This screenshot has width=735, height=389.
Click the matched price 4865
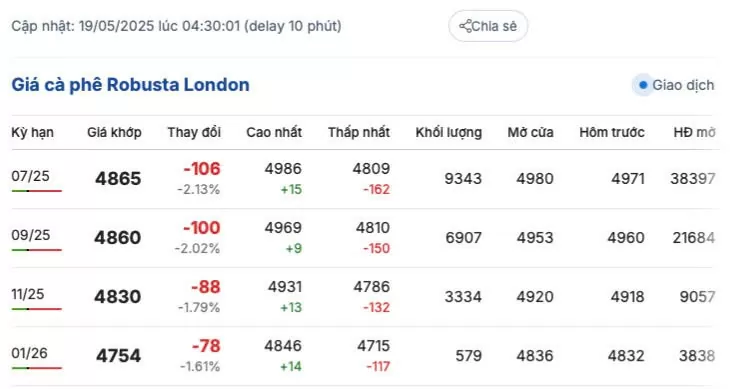coord(118,179)
